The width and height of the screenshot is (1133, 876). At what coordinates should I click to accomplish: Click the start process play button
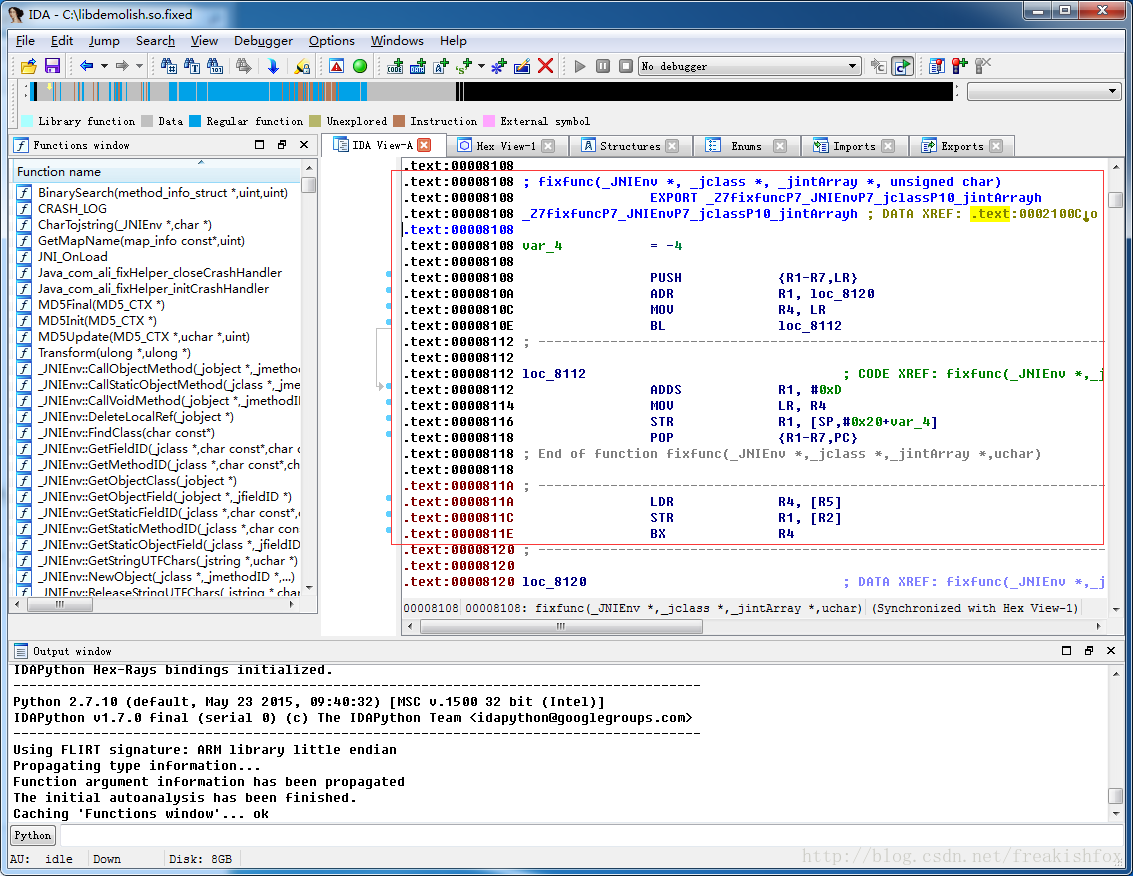pos(580,66)
